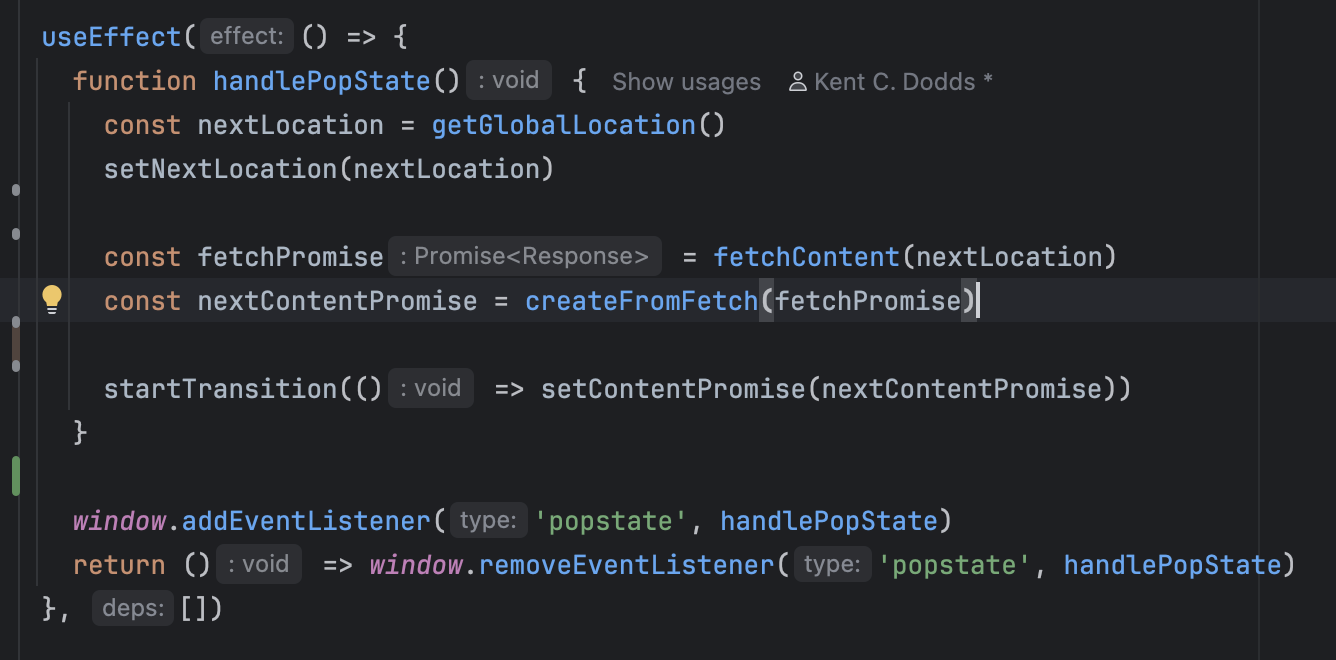Click the createFromFetch function call

pos(642,301)
